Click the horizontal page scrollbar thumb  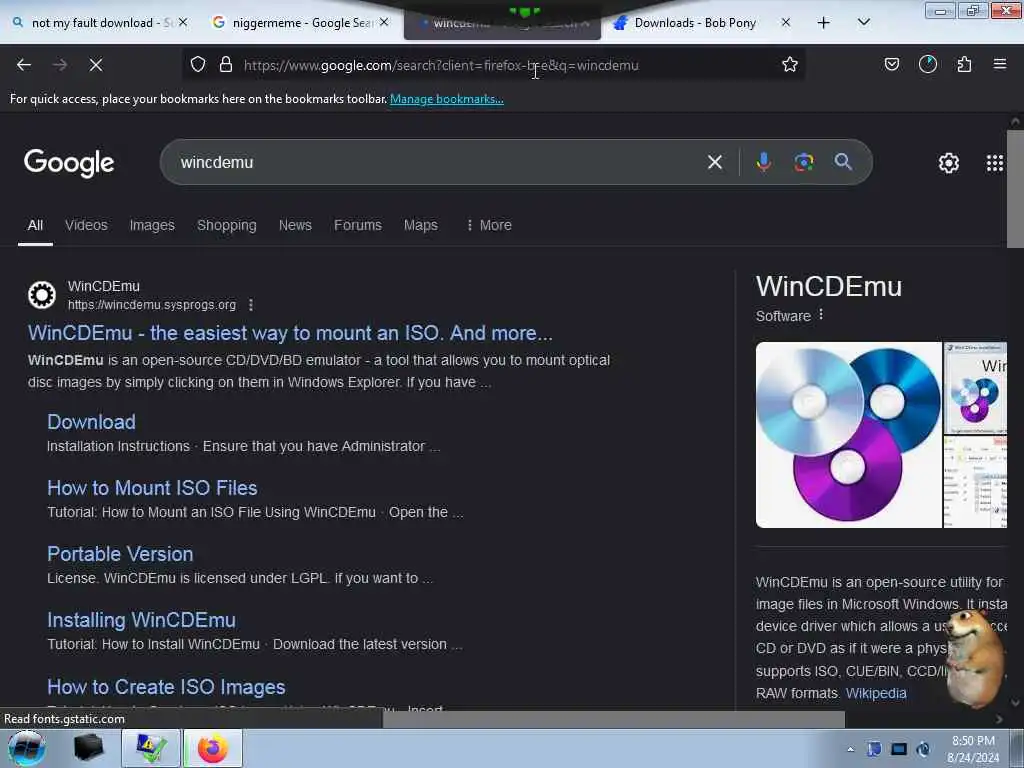click(x=614, y=720)
